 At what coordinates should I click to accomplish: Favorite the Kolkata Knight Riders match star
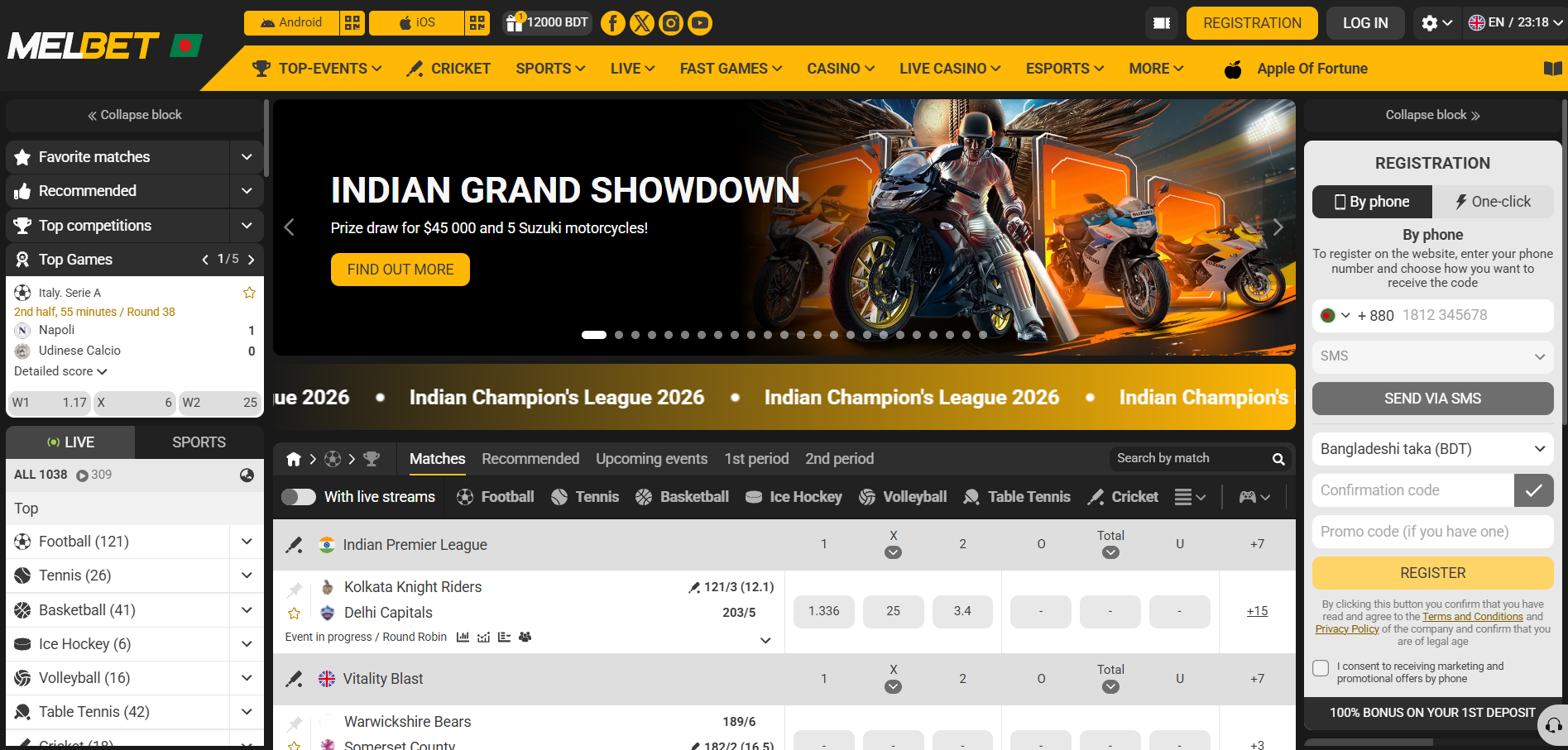coord(294,614)
